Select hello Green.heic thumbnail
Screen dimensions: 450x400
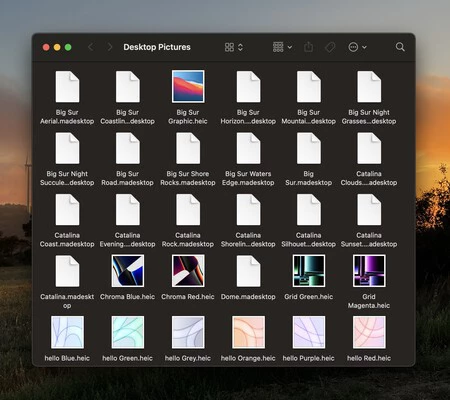pos(128,332)
